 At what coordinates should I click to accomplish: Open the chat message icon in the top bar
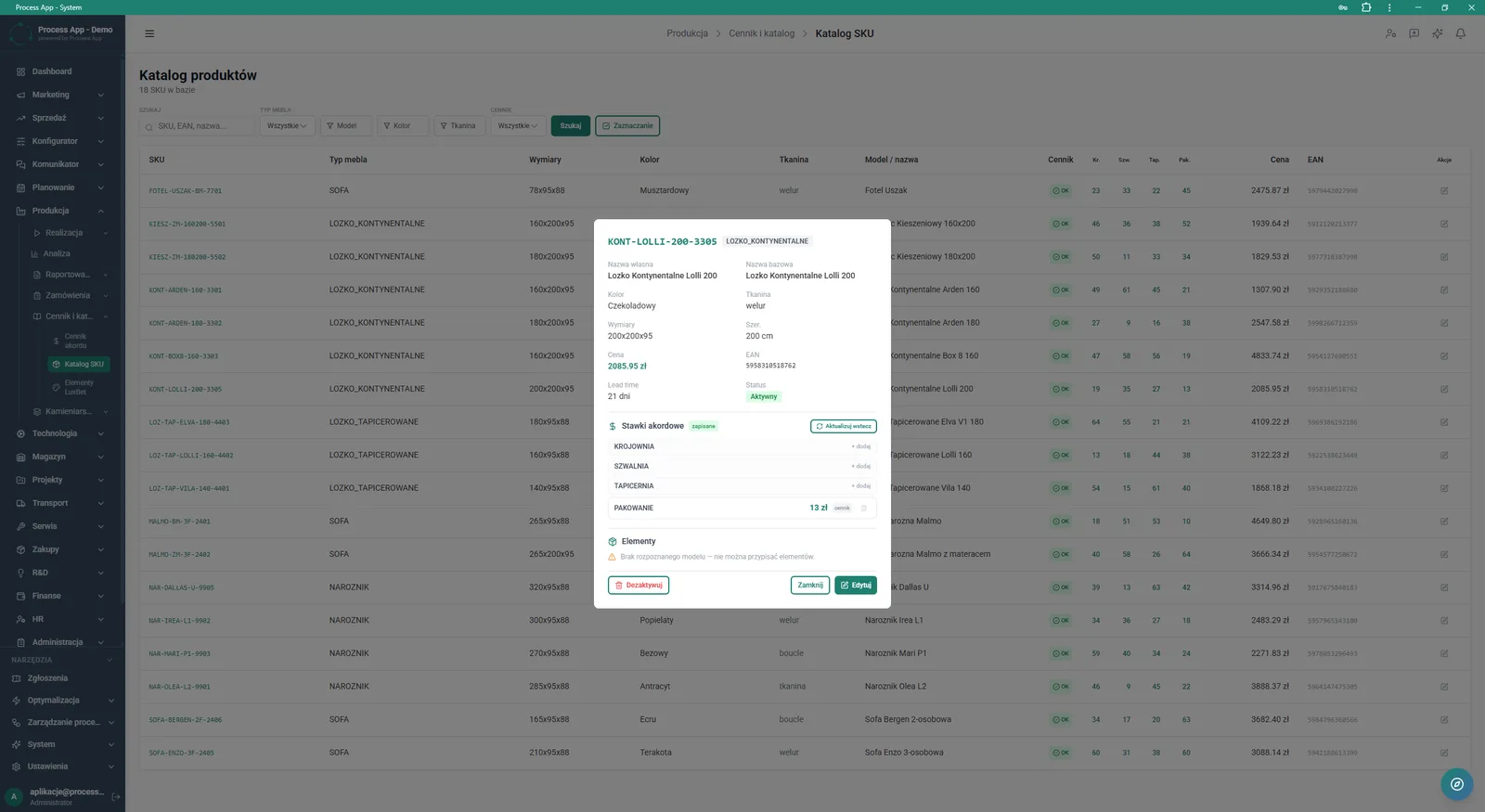[1414, 33]
